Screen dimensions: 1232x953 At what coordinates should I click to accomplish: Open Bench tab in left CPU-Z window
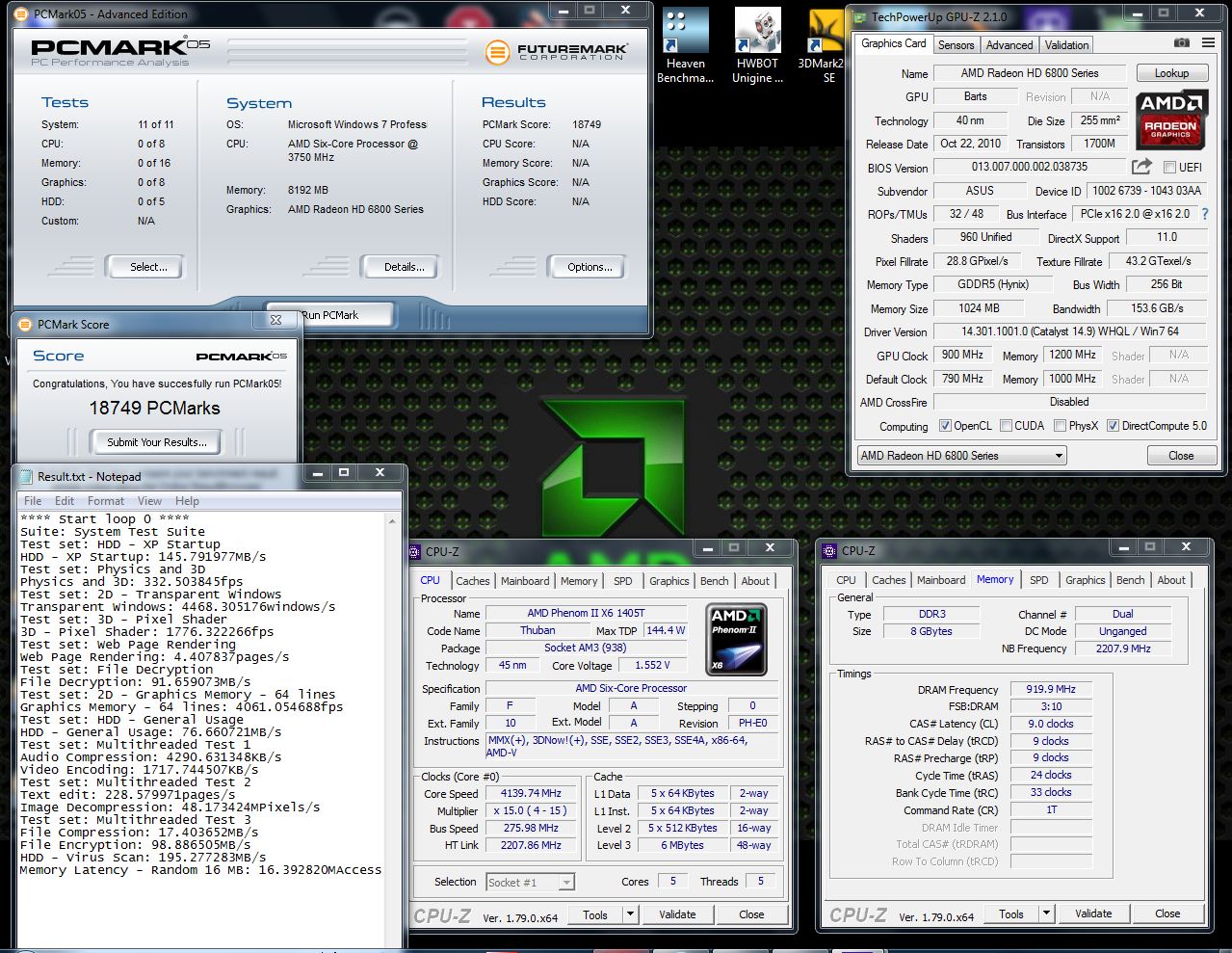pyautogui.click(x=714, y=581)
